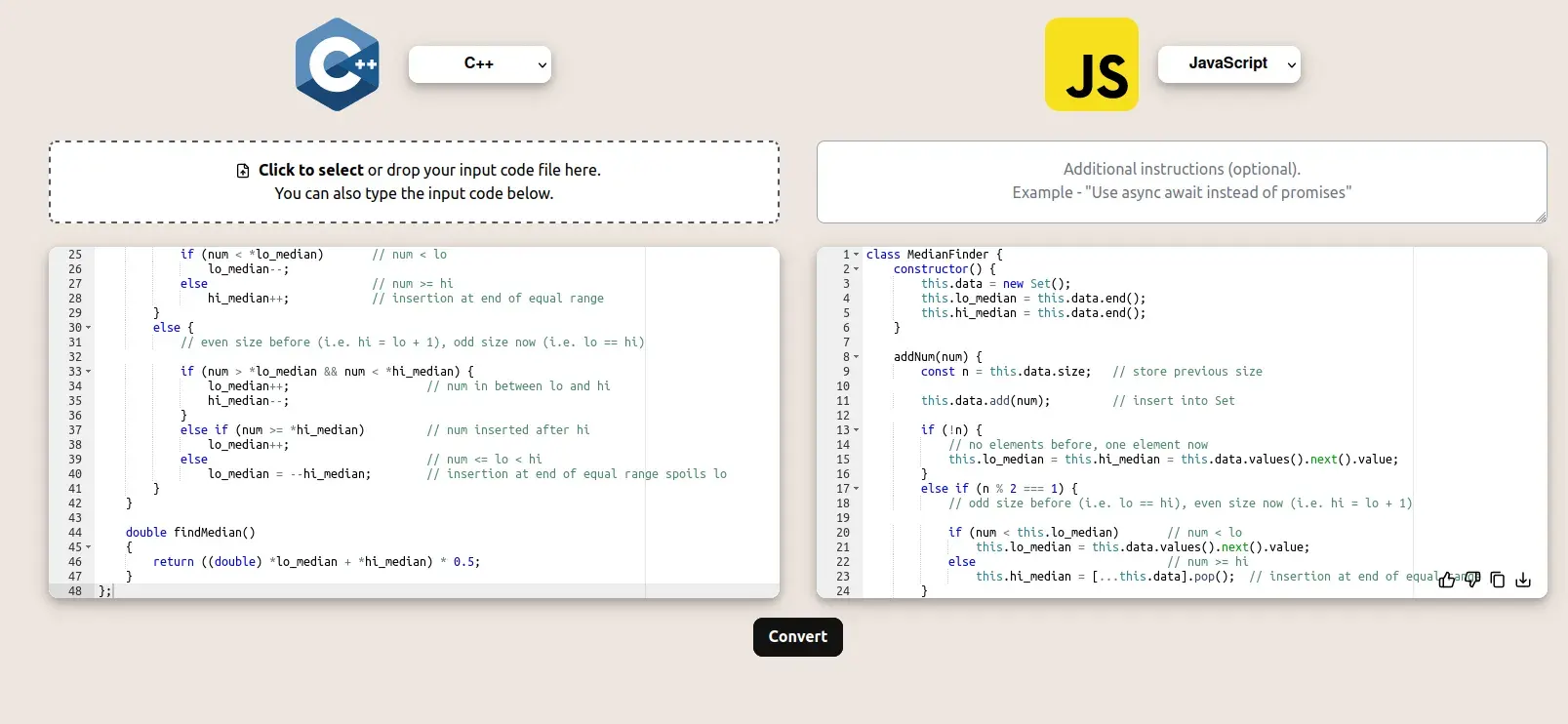Click 'else if (num >= *hi_median)' line

[x=272, y=430]
